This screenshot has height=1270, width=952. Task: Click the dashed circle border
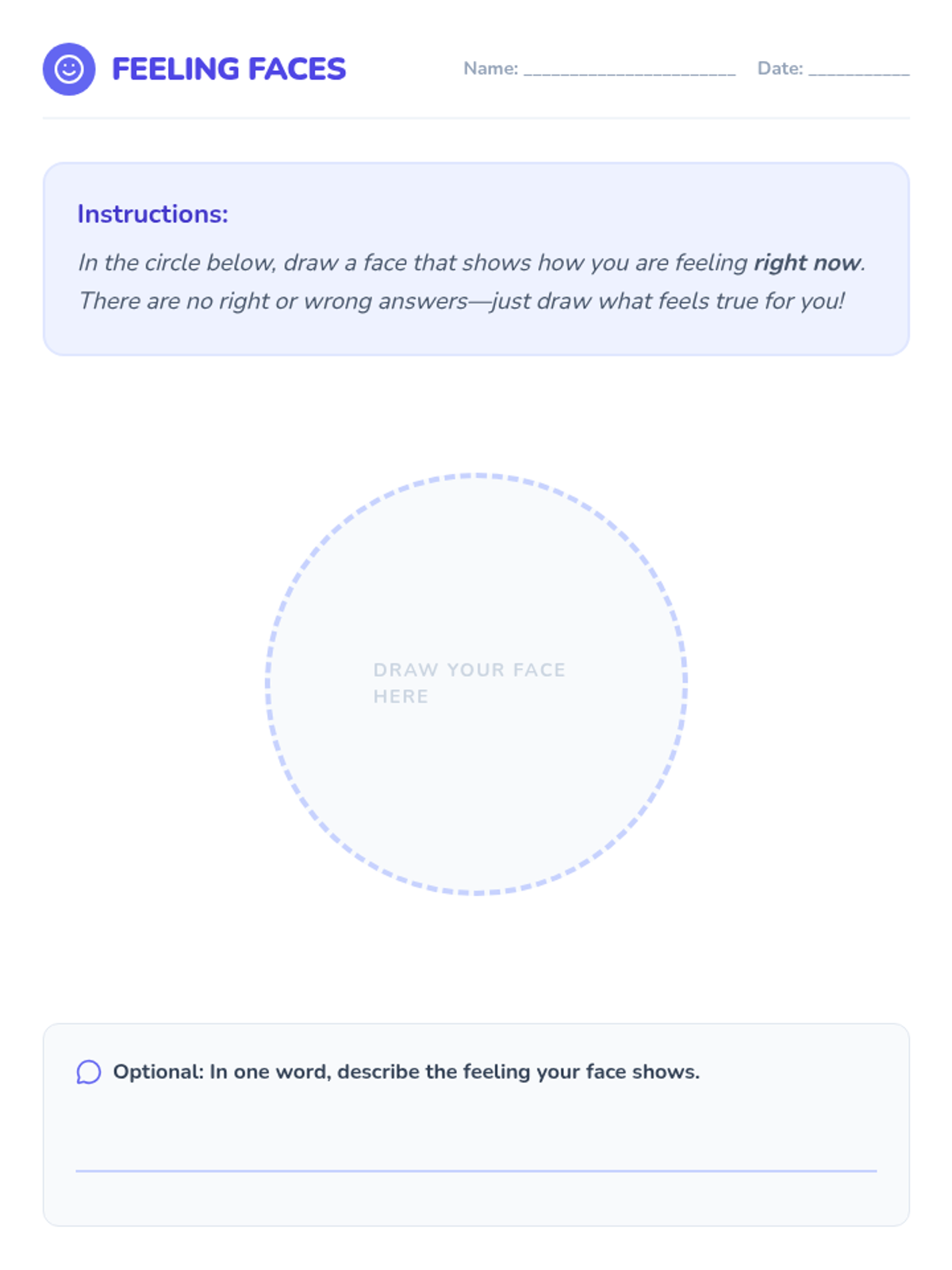click(476, 476)
